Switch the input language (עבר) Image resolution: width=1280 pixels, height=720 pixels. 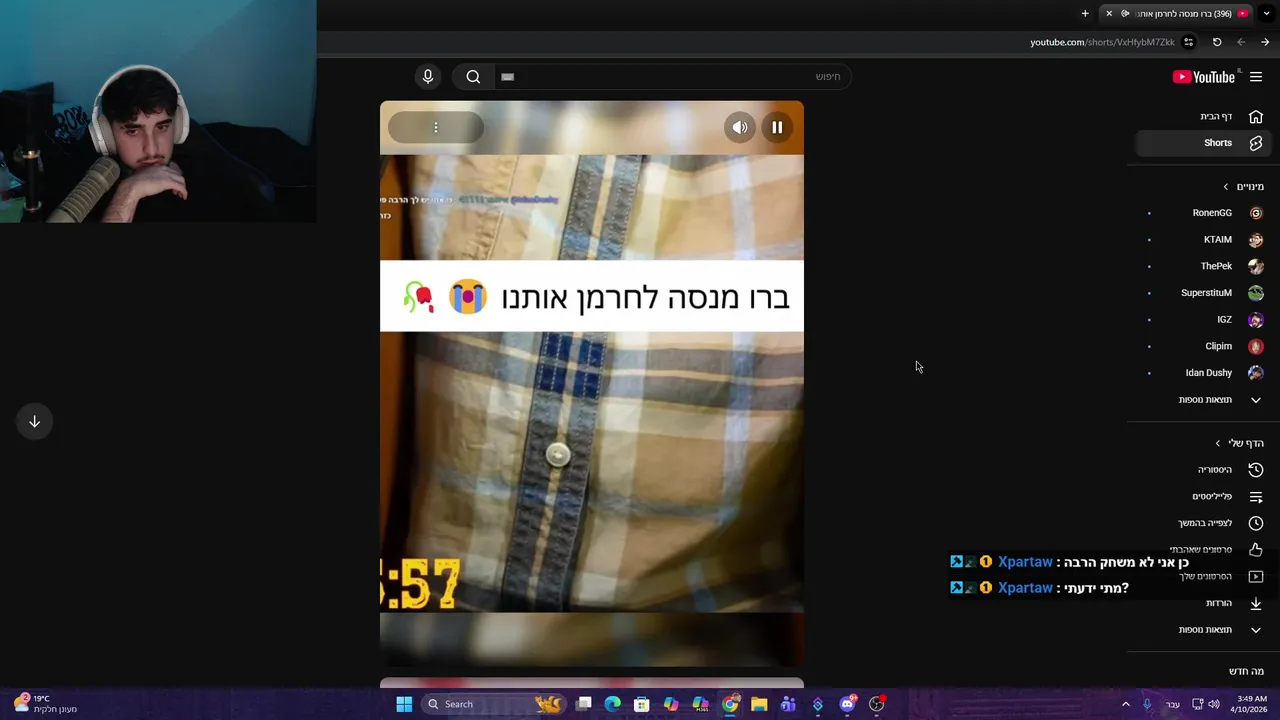(x=1172, y=704)
